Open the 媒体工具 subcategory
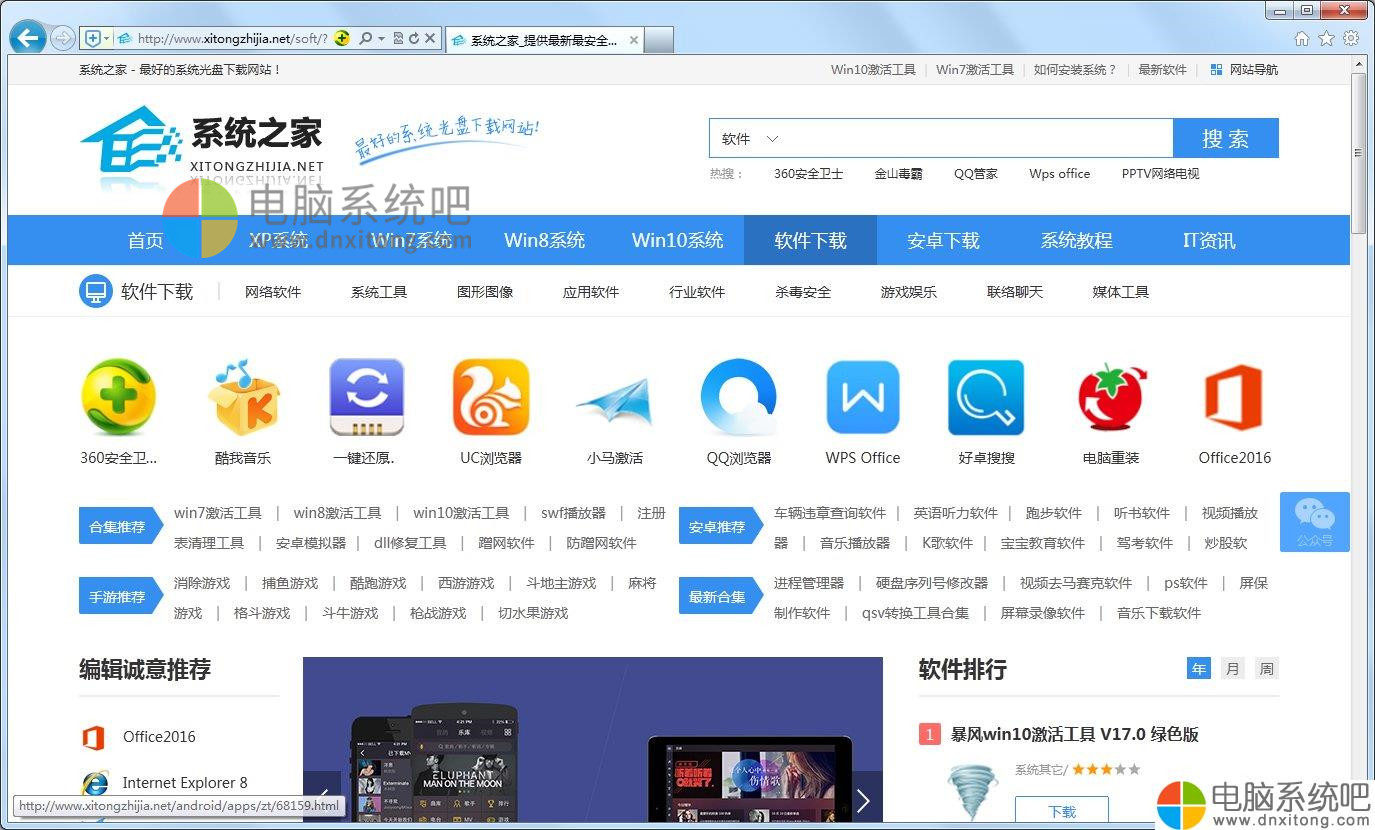 1121,292
